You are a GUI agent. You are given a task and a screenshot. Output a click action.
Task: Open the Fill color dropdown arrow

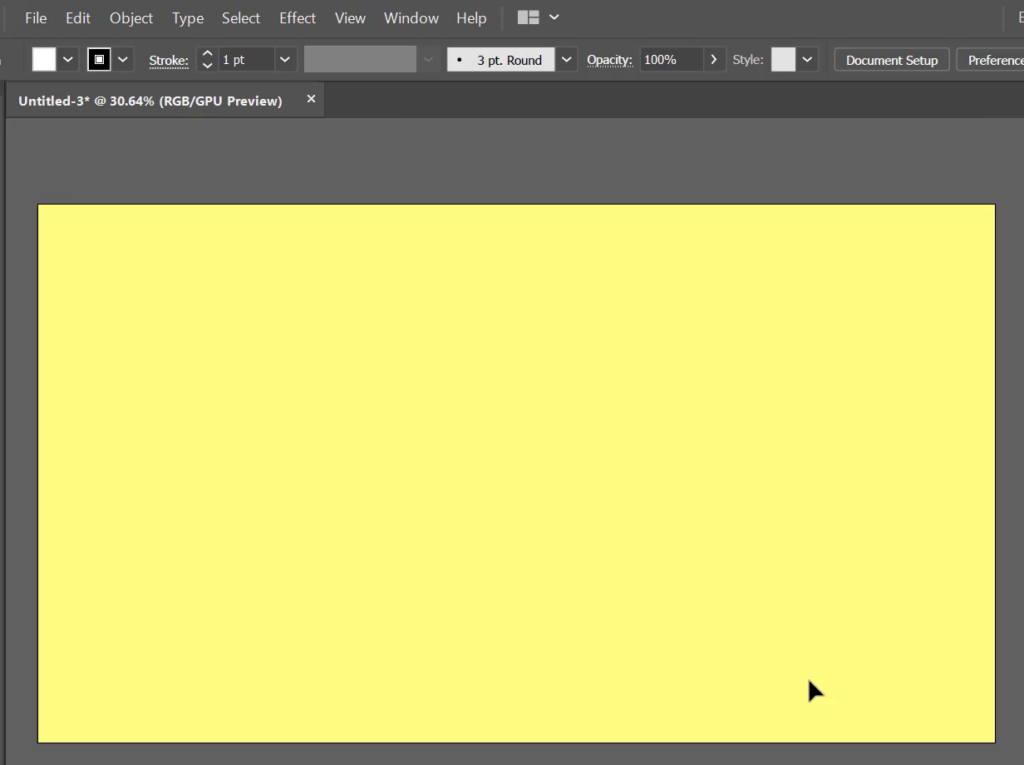pyautogui.click(x=68, y=59)
